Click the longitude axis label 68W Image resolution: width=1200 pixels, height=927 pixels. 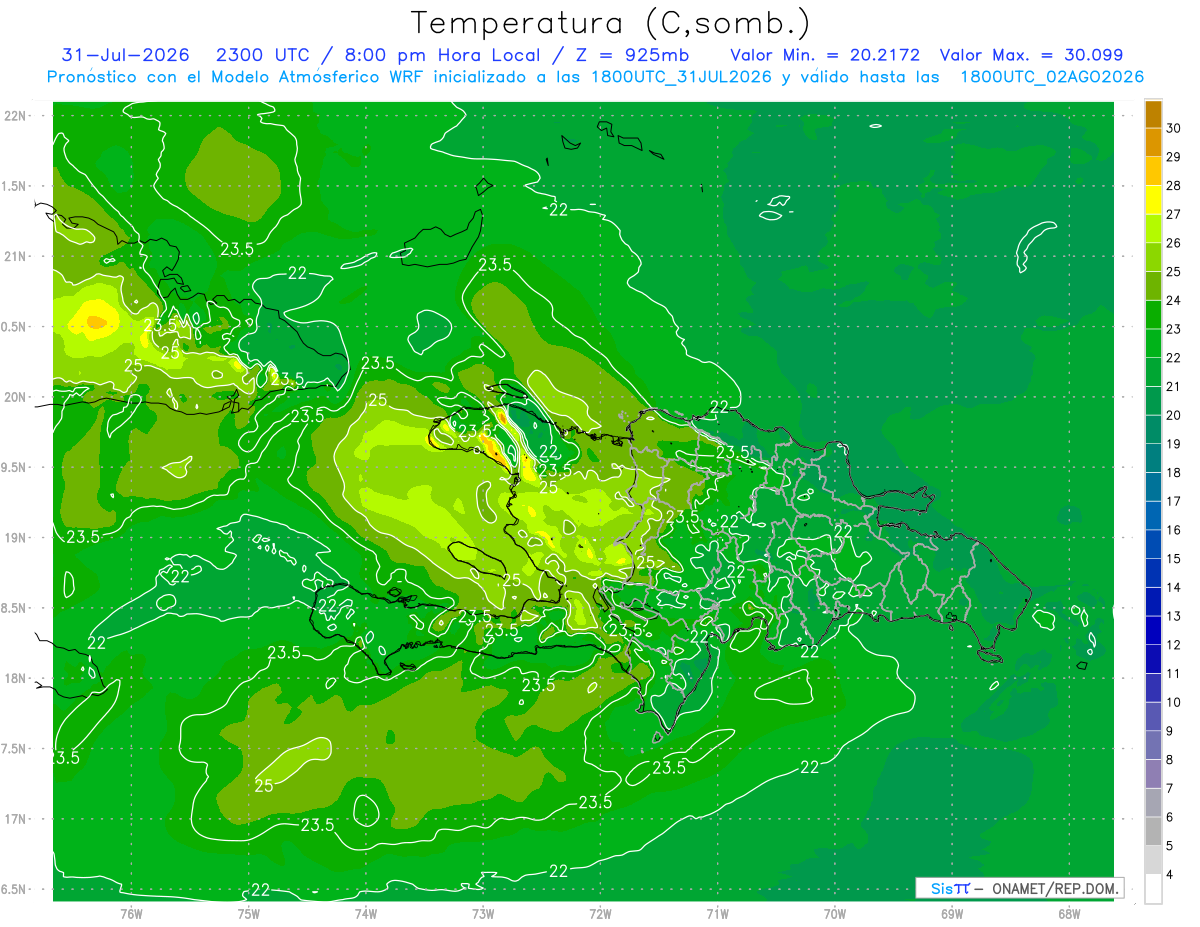pyautogui.click(x=1069, y=913)
